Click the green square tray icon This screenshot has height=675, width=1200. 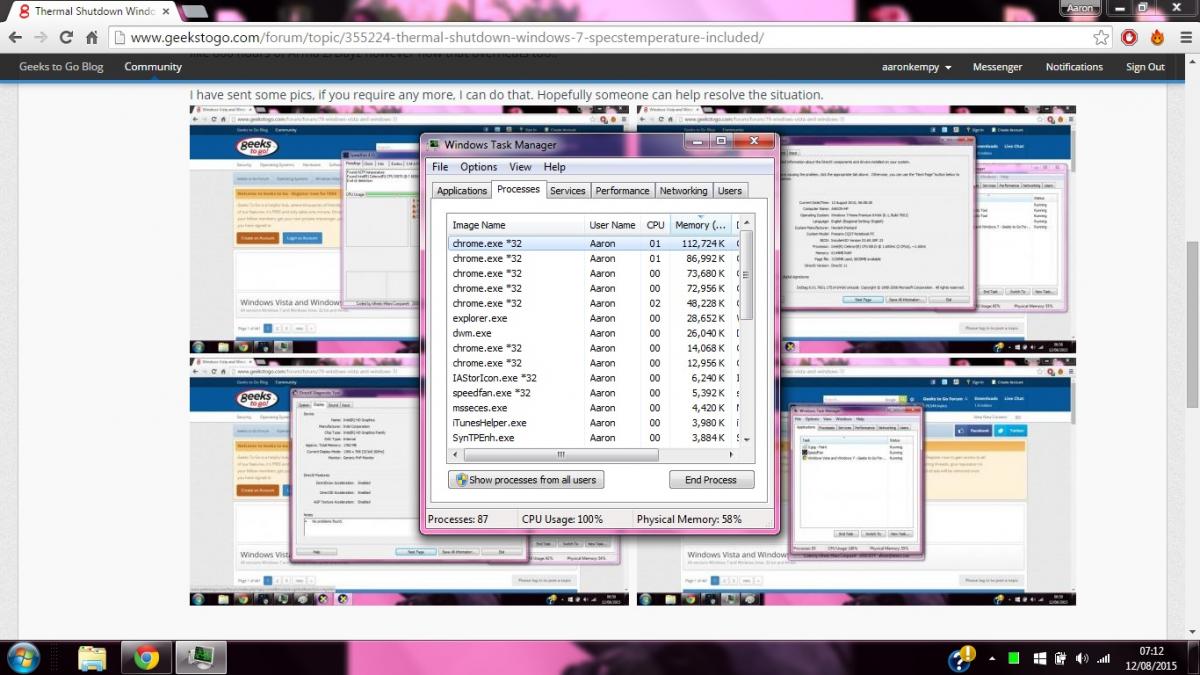(1013, 658)
